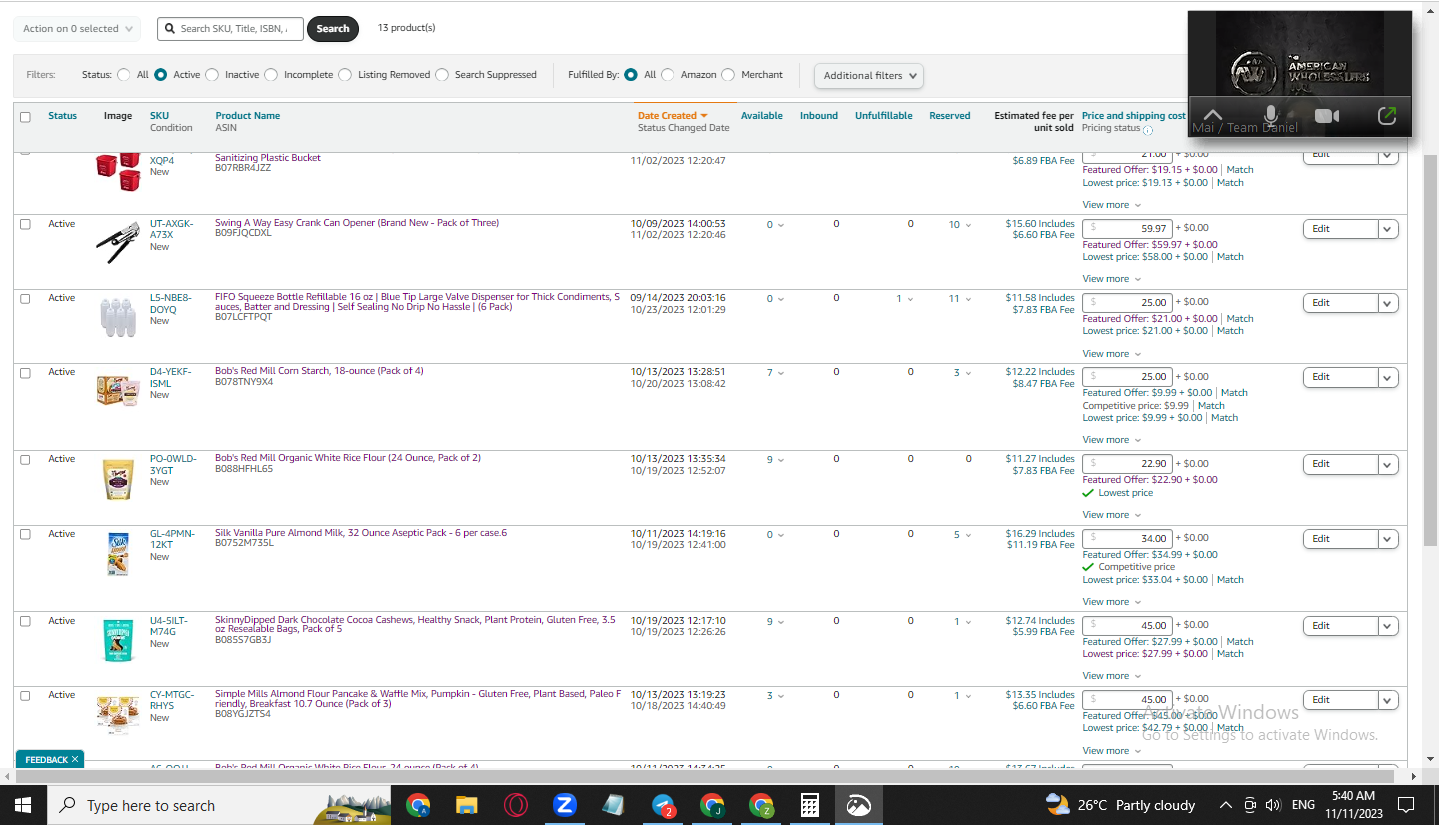The height and width of the screenshot is (825, 1439).
Task: Match the Lowest price $58.00 for Can Opener
Action: coord(1230,257)
